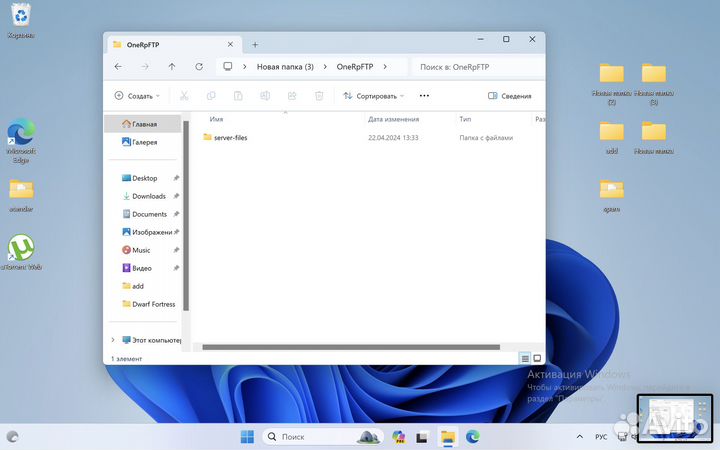Click the horizontal scrollbar in file list

[350, 347]
